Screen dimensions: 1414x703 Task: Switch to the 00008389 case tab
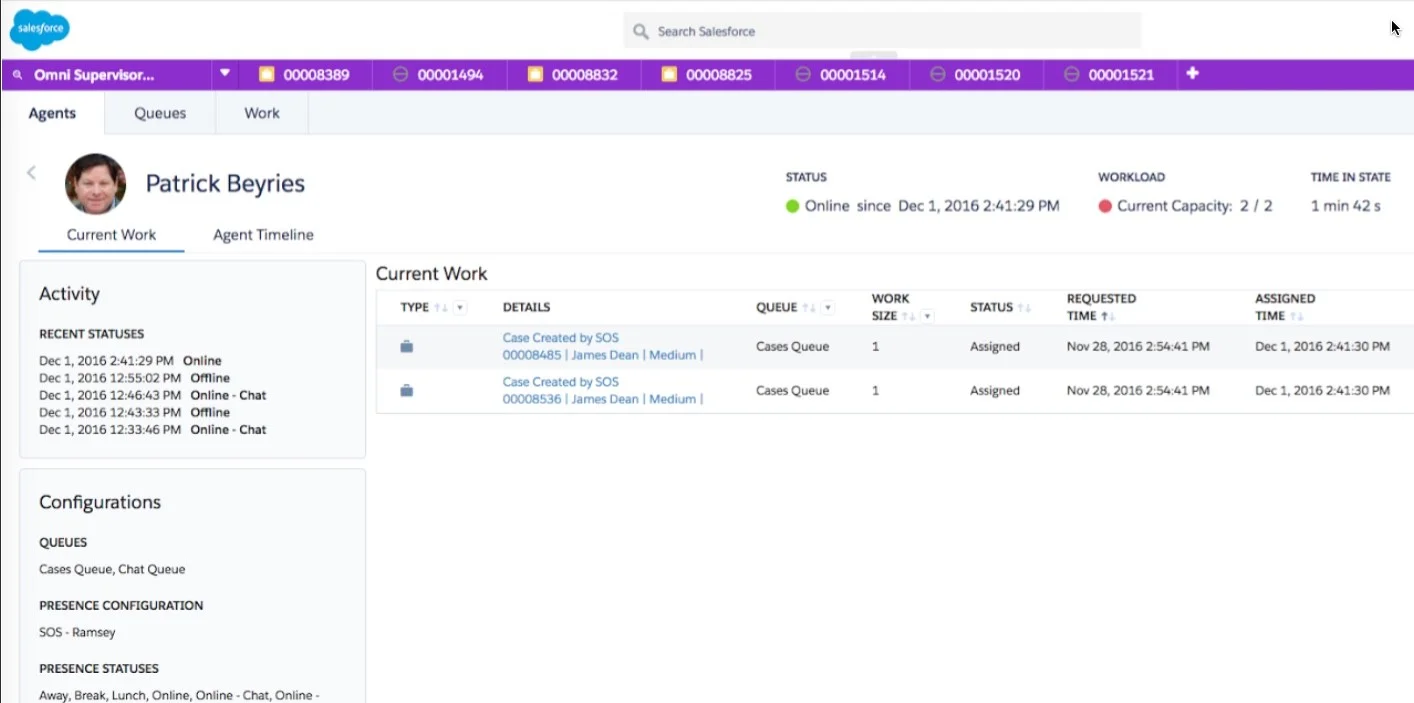coord(305,74)
